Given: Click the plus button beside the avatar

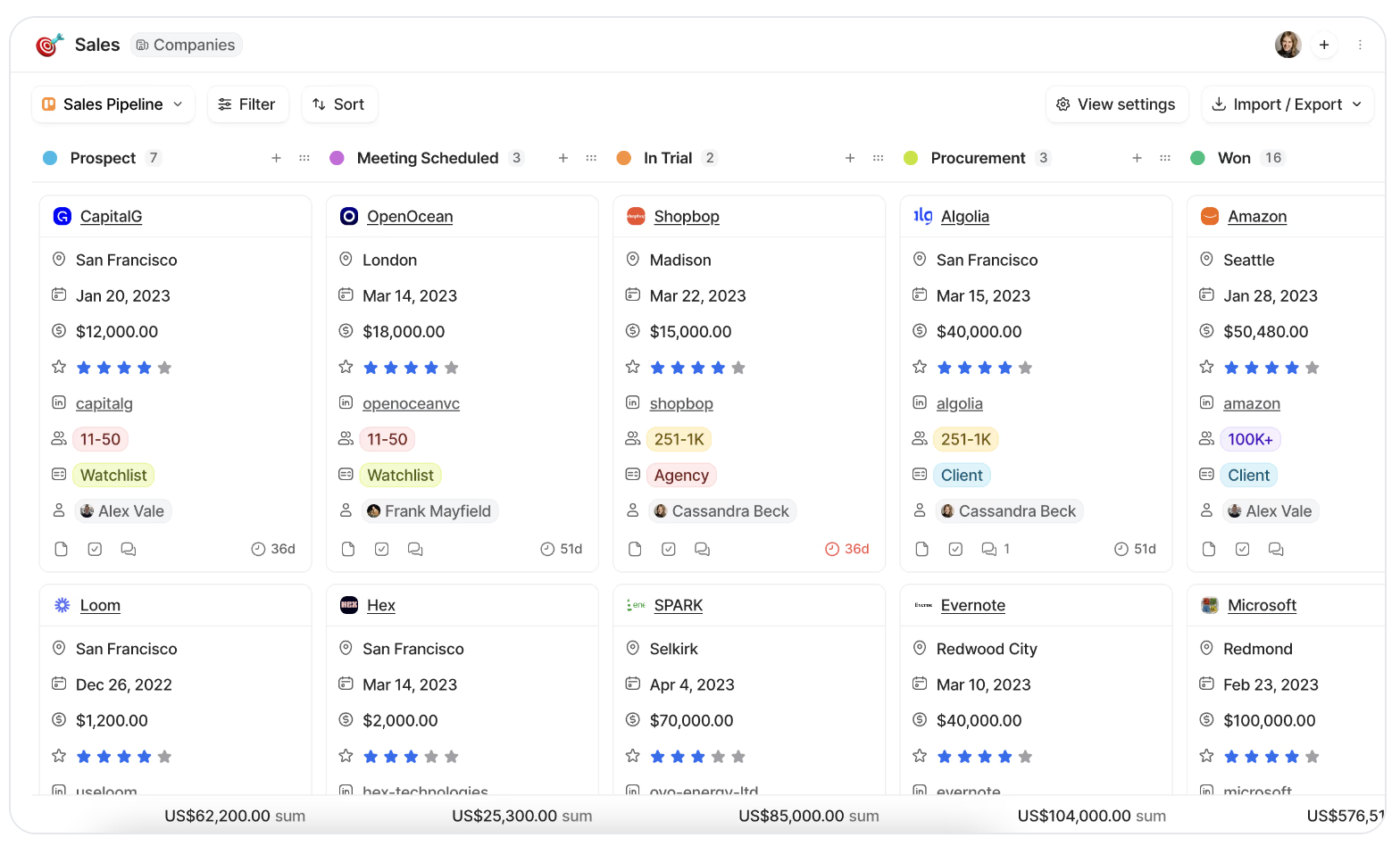Looking at the screenshot, I should (1324, 45).
